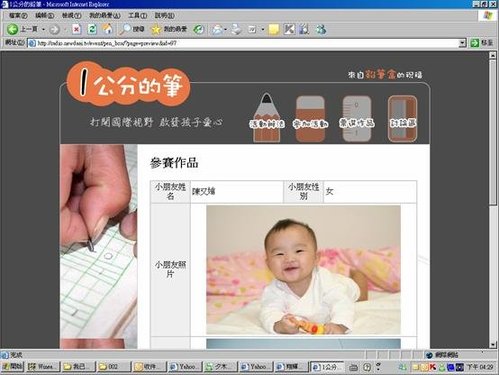Switch to the 002 folder taskbar button

(113, 367)
